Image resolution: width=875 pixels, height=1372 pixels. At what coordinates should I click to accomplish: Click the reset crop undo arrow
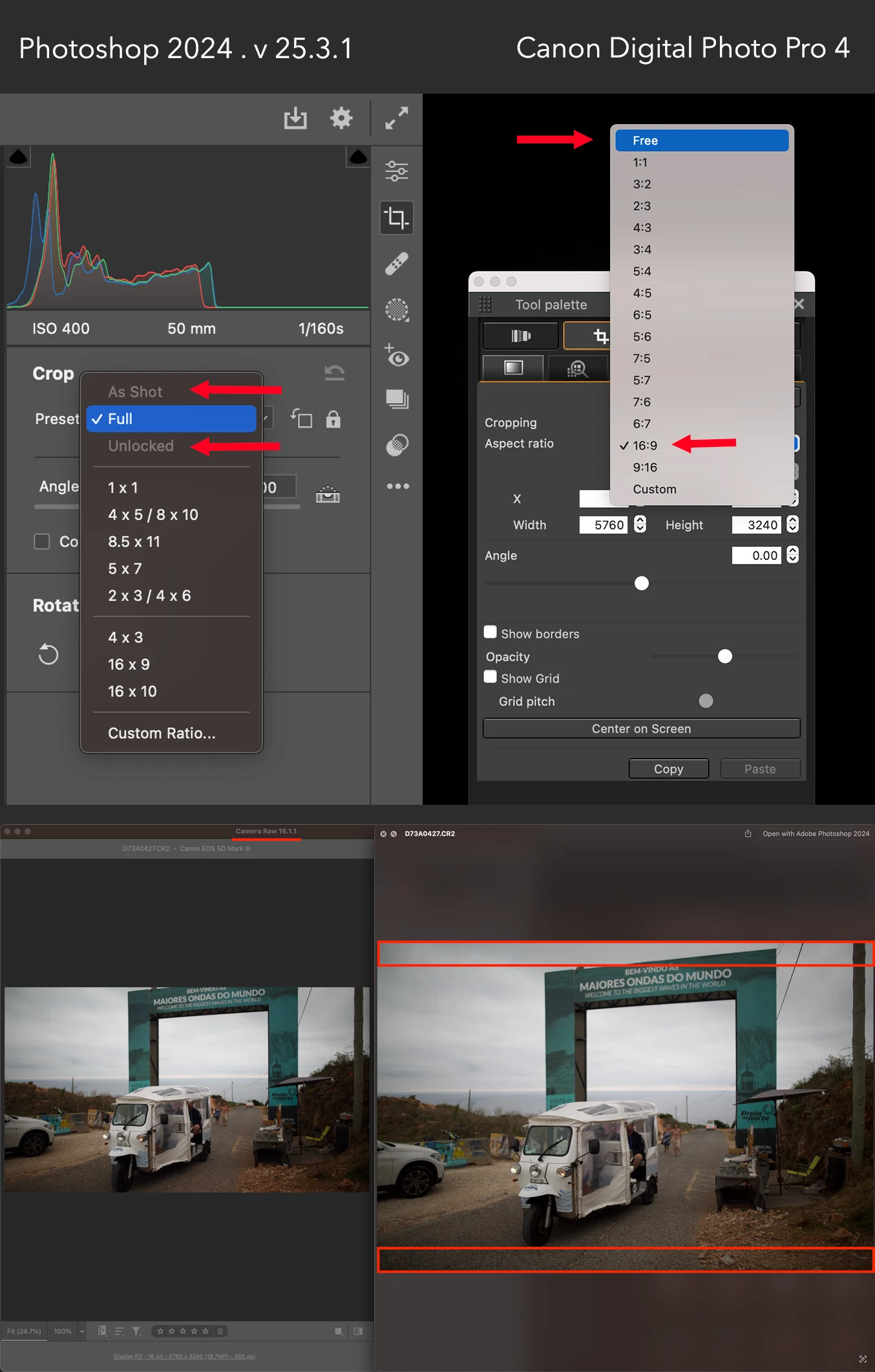click(334, 373)
